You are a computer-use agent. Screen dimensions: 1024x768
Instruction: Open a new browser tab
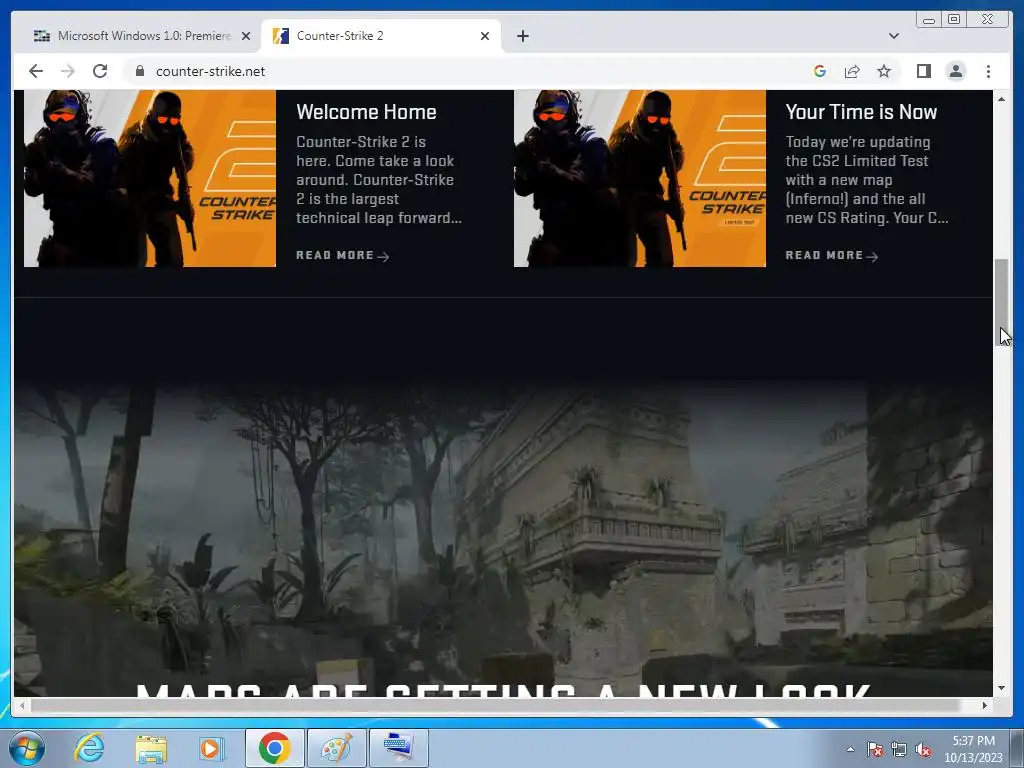pyautogui.click(x=522, y=36)
